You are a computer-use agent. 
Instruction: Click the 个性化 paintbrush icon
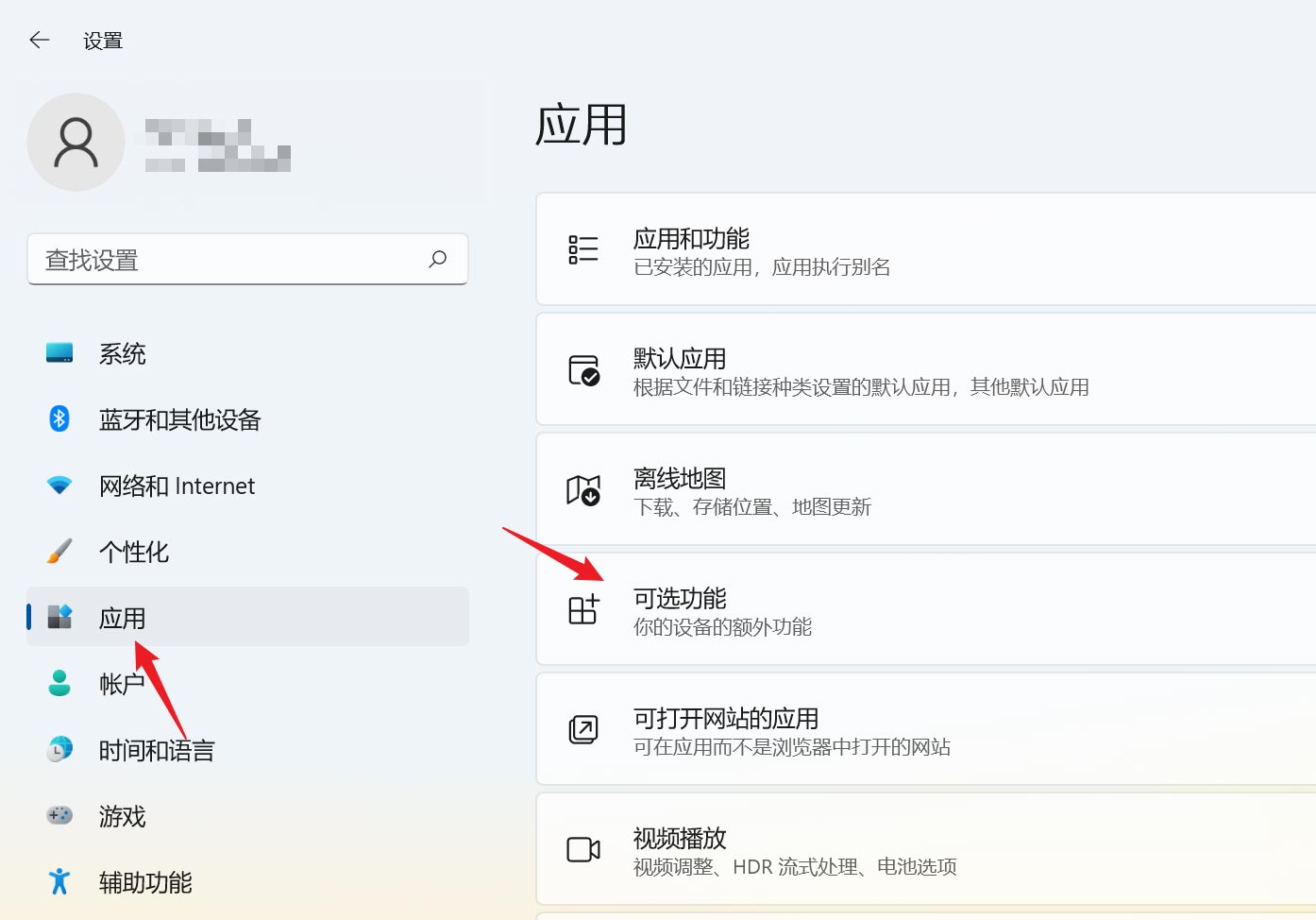click(59, 551)
